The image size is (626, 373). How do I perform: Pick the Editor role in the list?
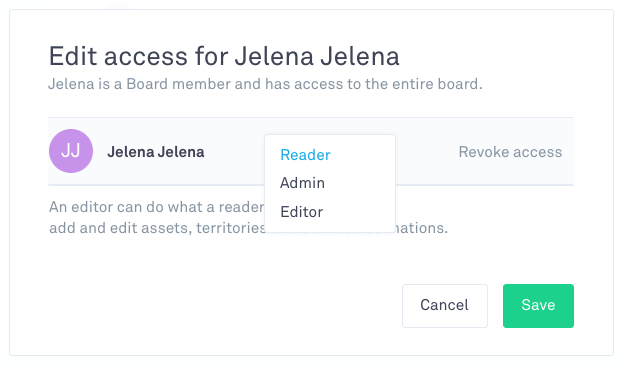click(x=301, y=212)
